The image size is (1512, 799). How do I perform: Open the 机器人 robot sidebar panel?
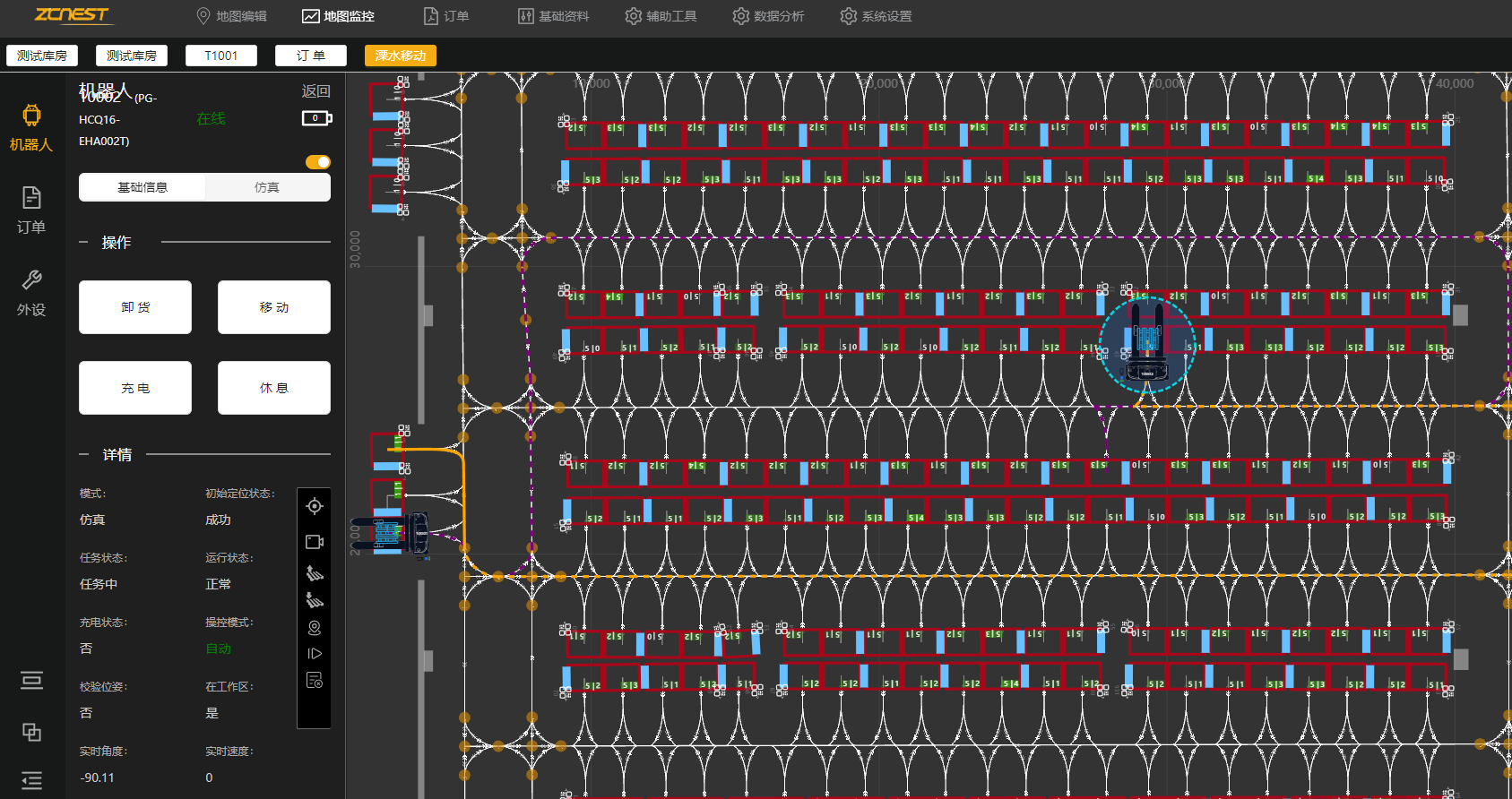click(31, 128)
